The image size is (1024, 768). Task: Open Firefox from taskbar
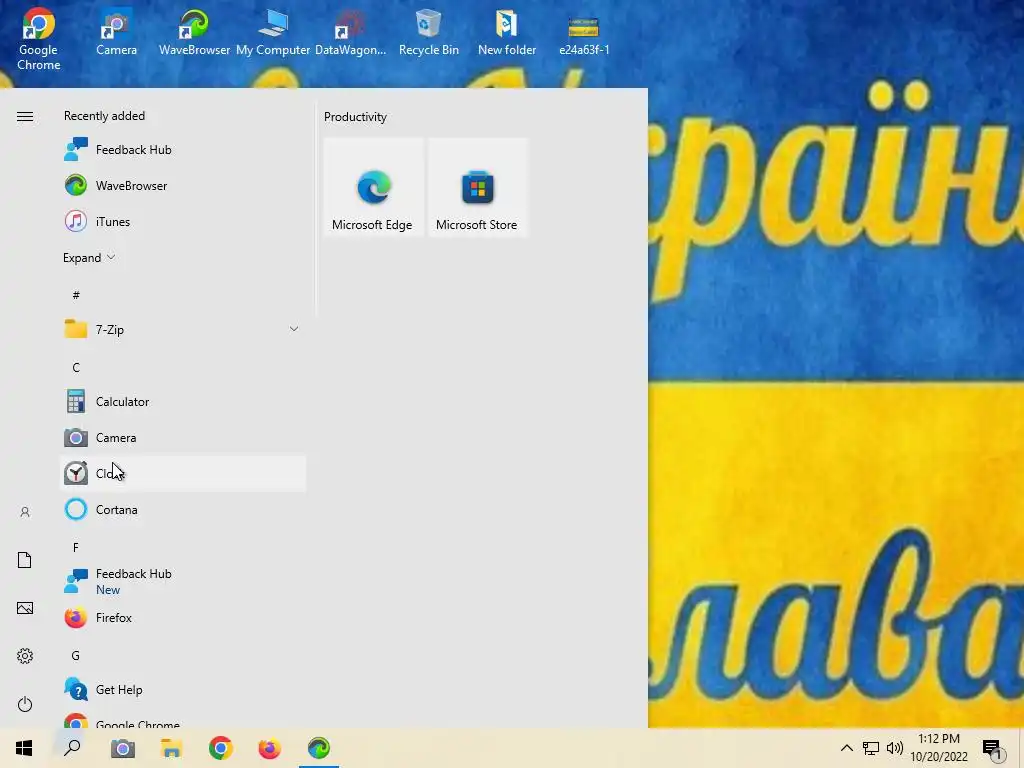pos(270,748)
